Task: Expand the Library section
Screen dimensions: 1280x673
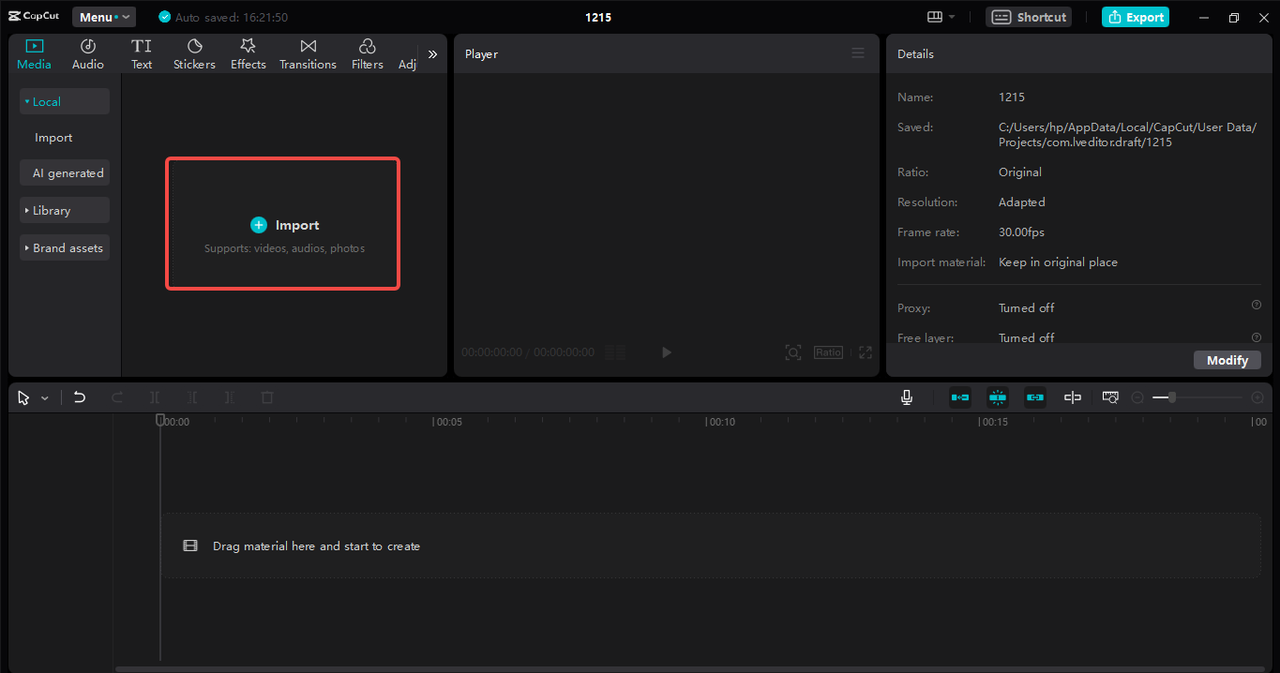Action: tap(64, 210)
